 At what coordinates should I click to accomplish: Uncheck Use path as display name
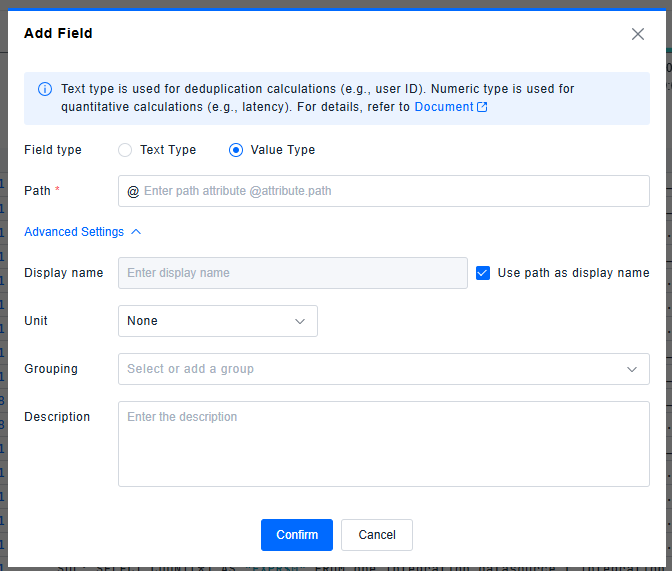[x=483, y=273]
